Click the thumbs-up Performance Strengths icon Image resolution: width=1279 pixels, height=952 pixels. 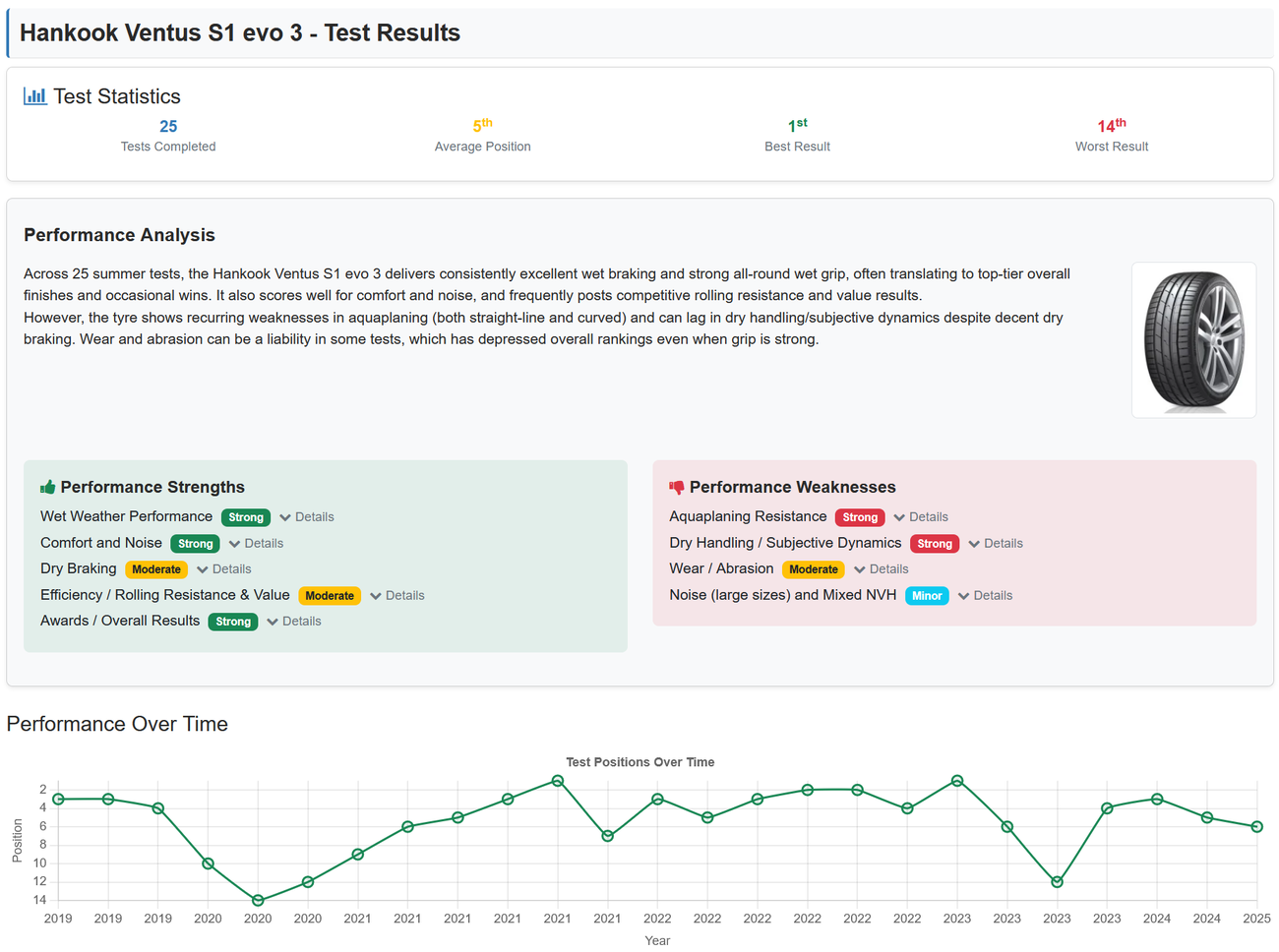(x=47, y=487)
